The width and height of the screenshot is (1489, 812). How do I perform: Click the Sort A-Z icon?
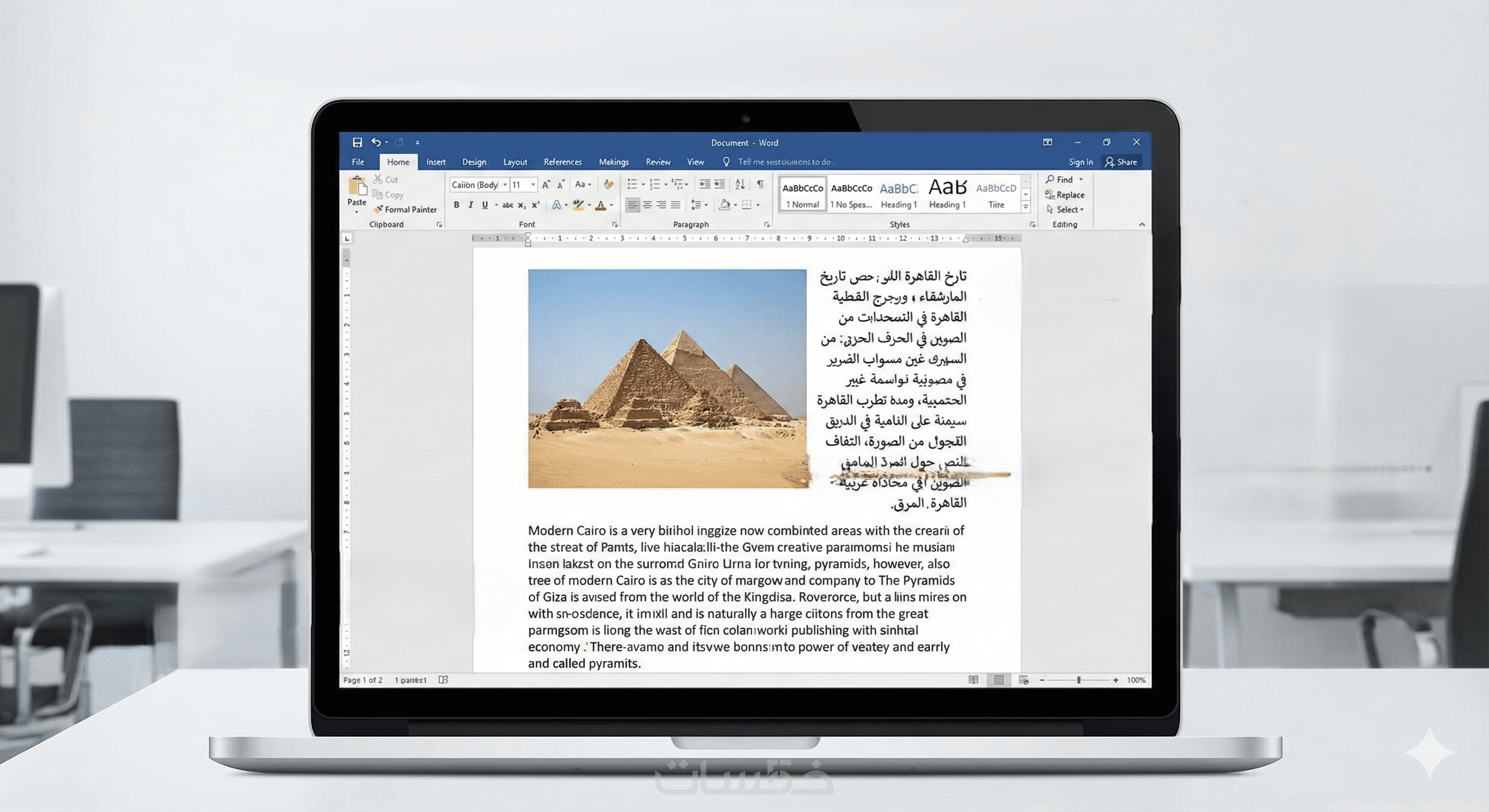[x=740, y=184]
